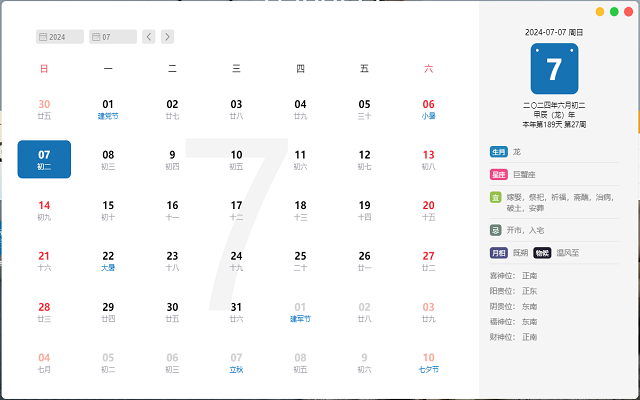Select July 10 初五
Screen dimensions: 640x400
[236, 160]
